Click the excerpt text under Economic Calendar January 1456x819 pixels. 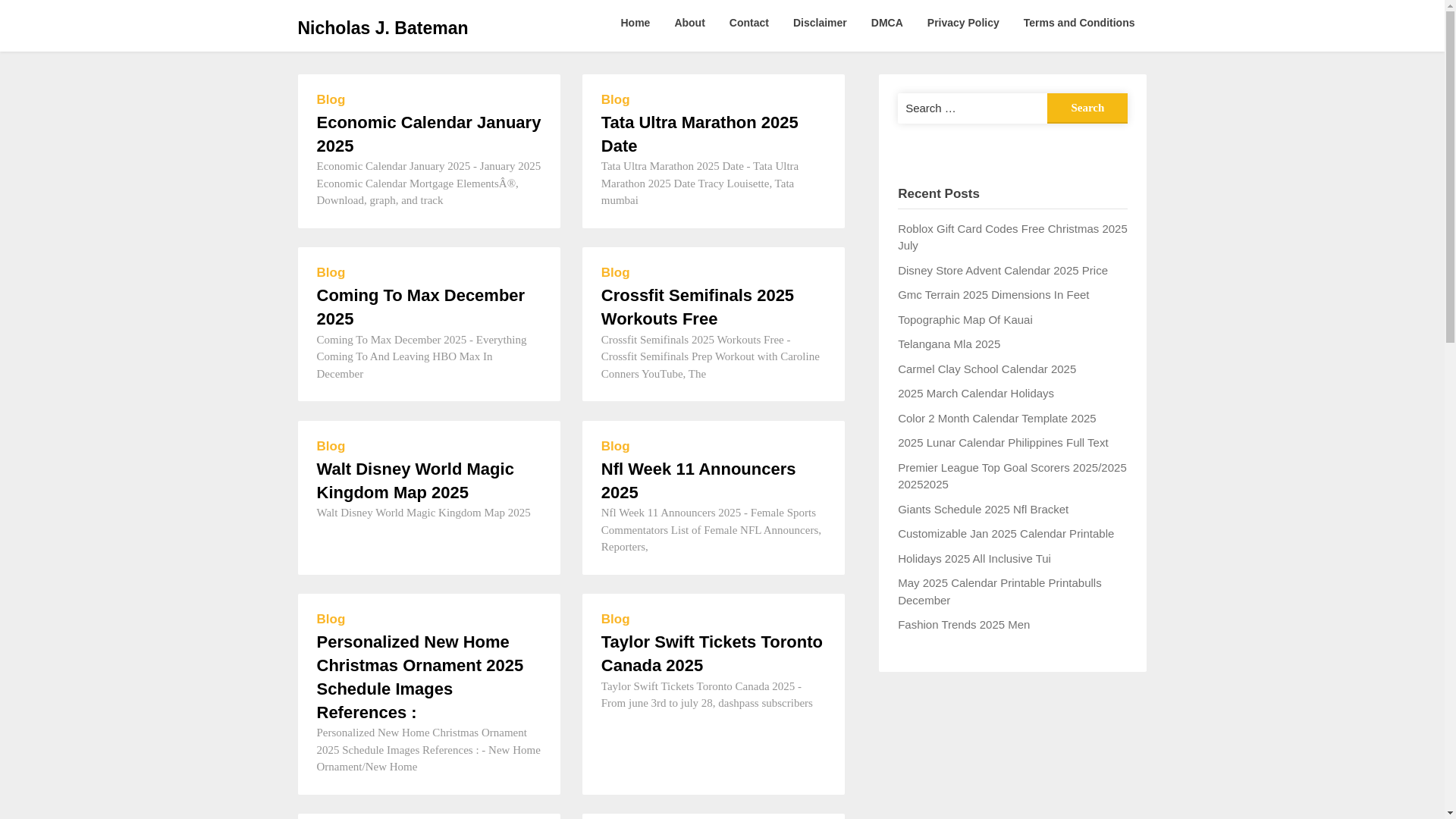point(428,183)
